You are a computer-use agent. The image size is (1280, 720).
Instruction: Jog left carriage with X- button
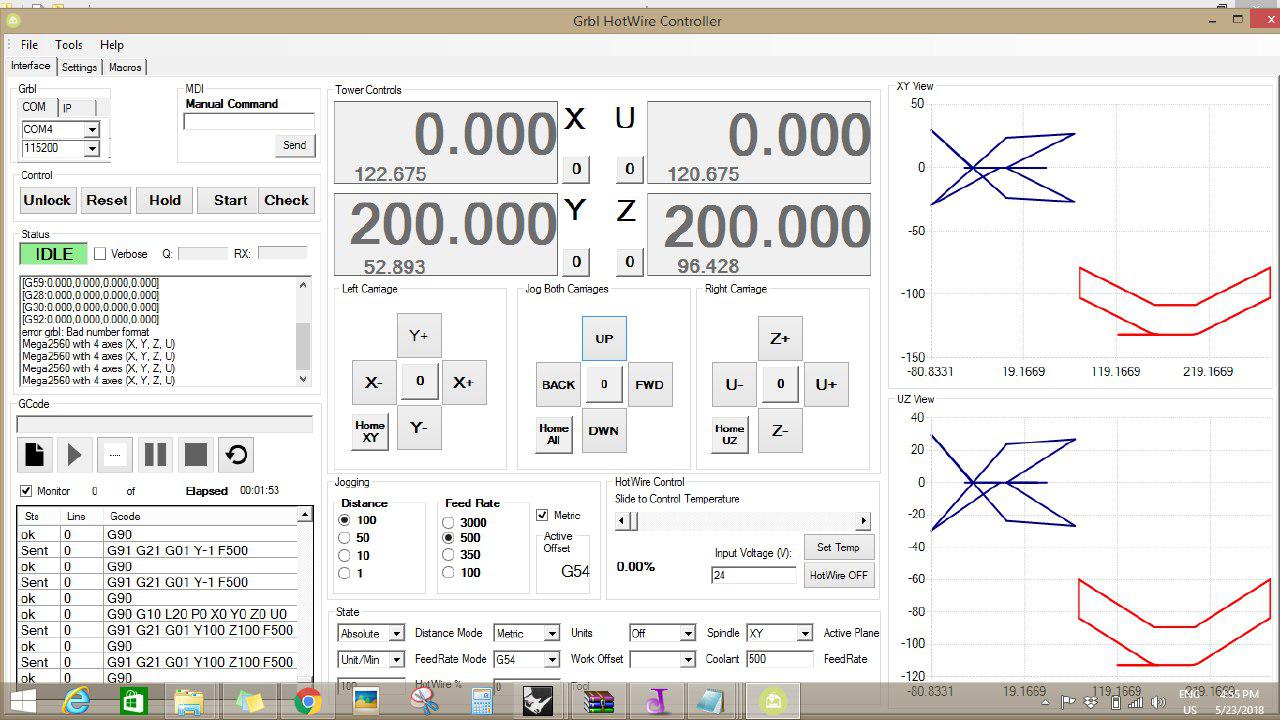click(374, 382)
